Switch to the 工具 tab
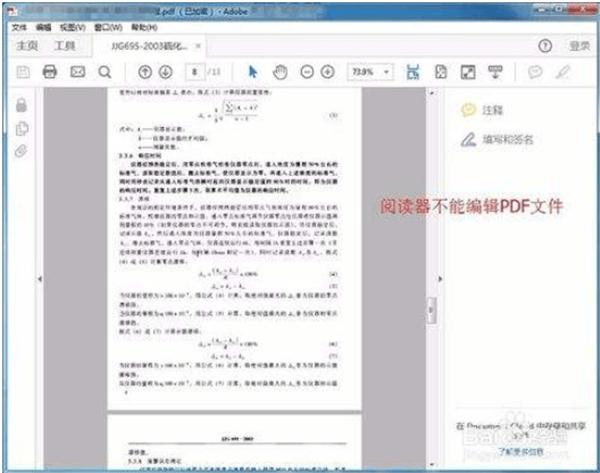 (x=65, y=46)
